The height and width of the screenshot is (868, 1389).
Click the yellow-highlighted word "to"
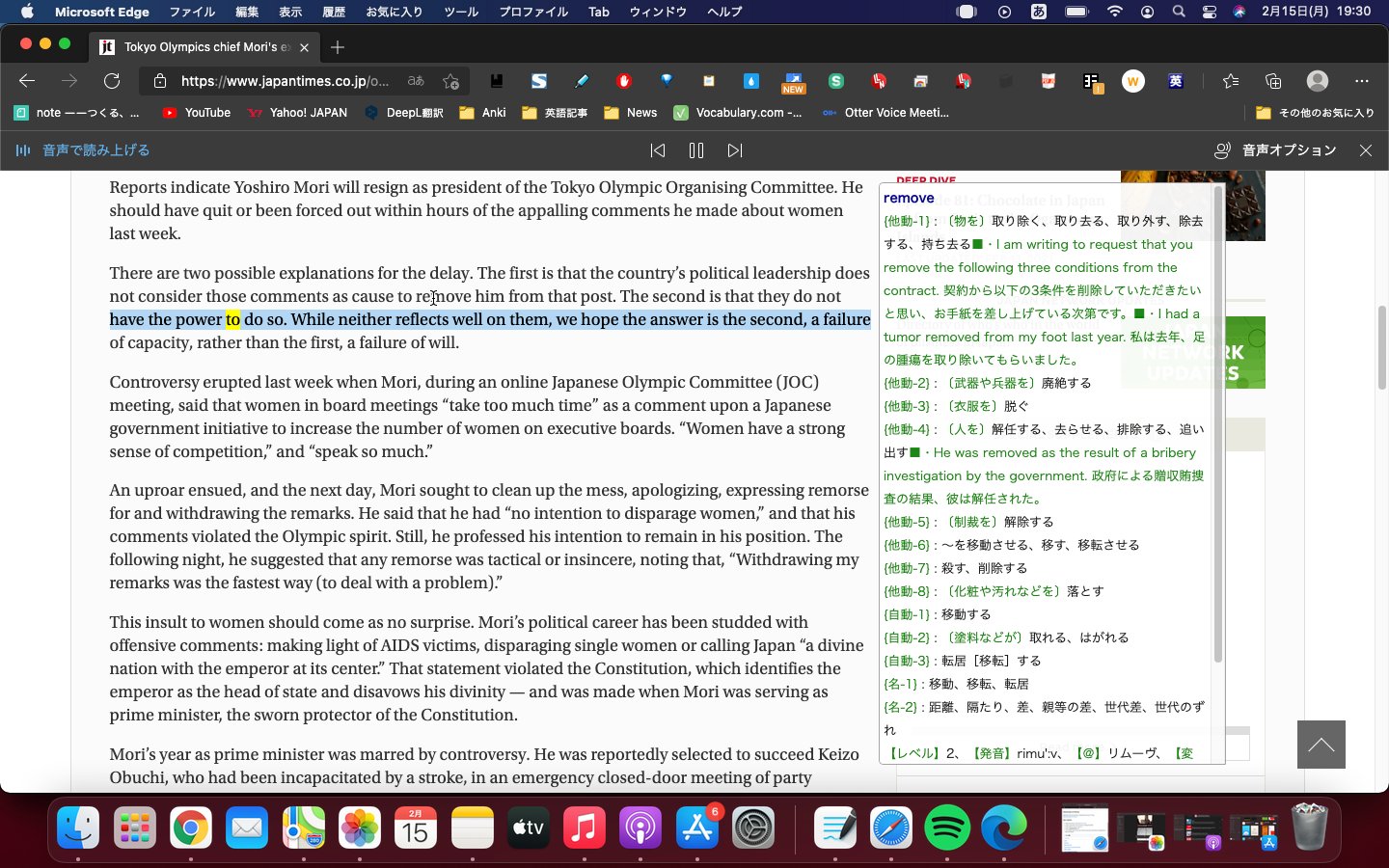[x=232, y=319]
